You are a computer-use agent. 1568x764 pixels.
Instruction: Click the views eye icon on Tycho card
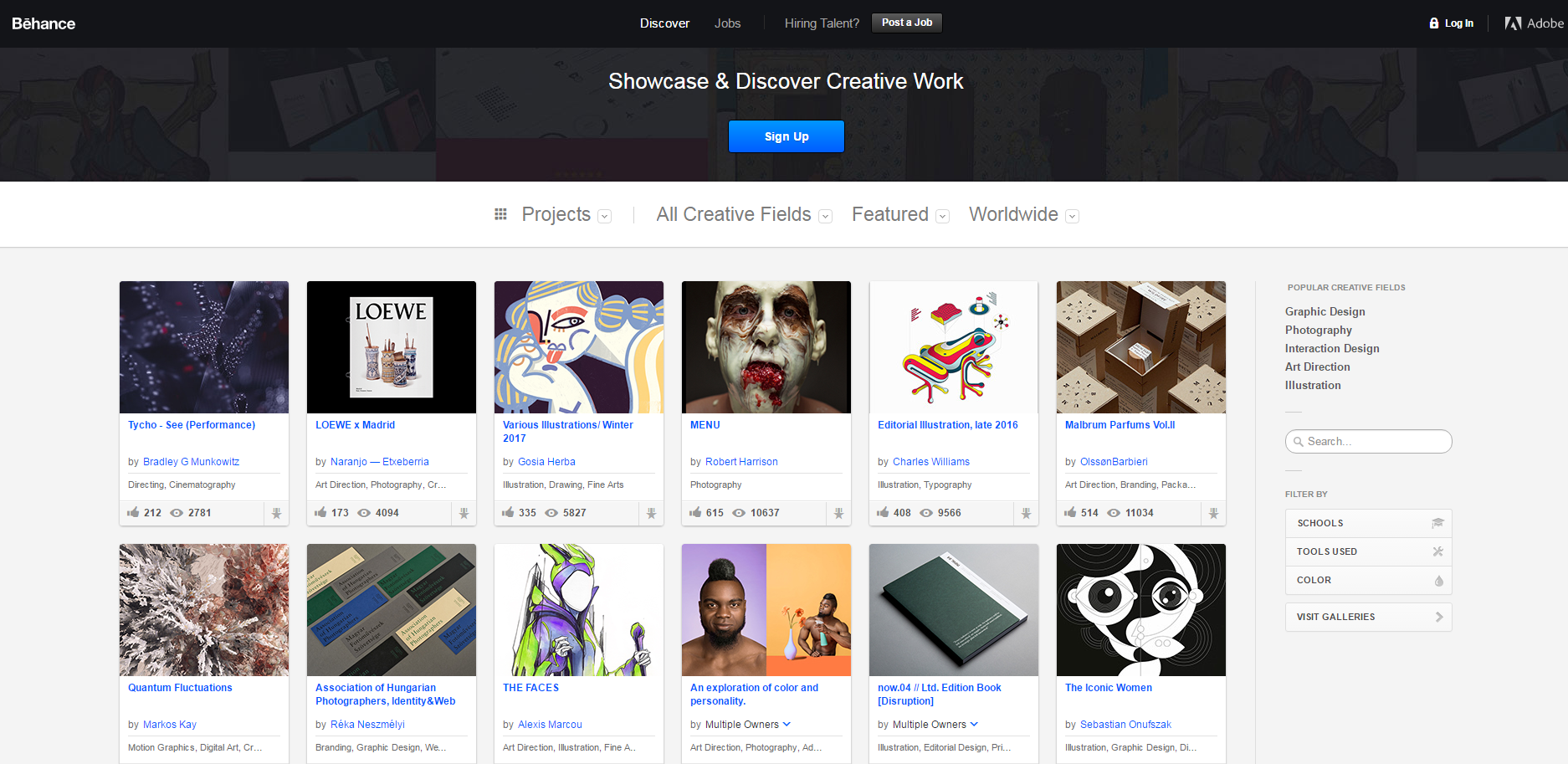pos(177,513)
